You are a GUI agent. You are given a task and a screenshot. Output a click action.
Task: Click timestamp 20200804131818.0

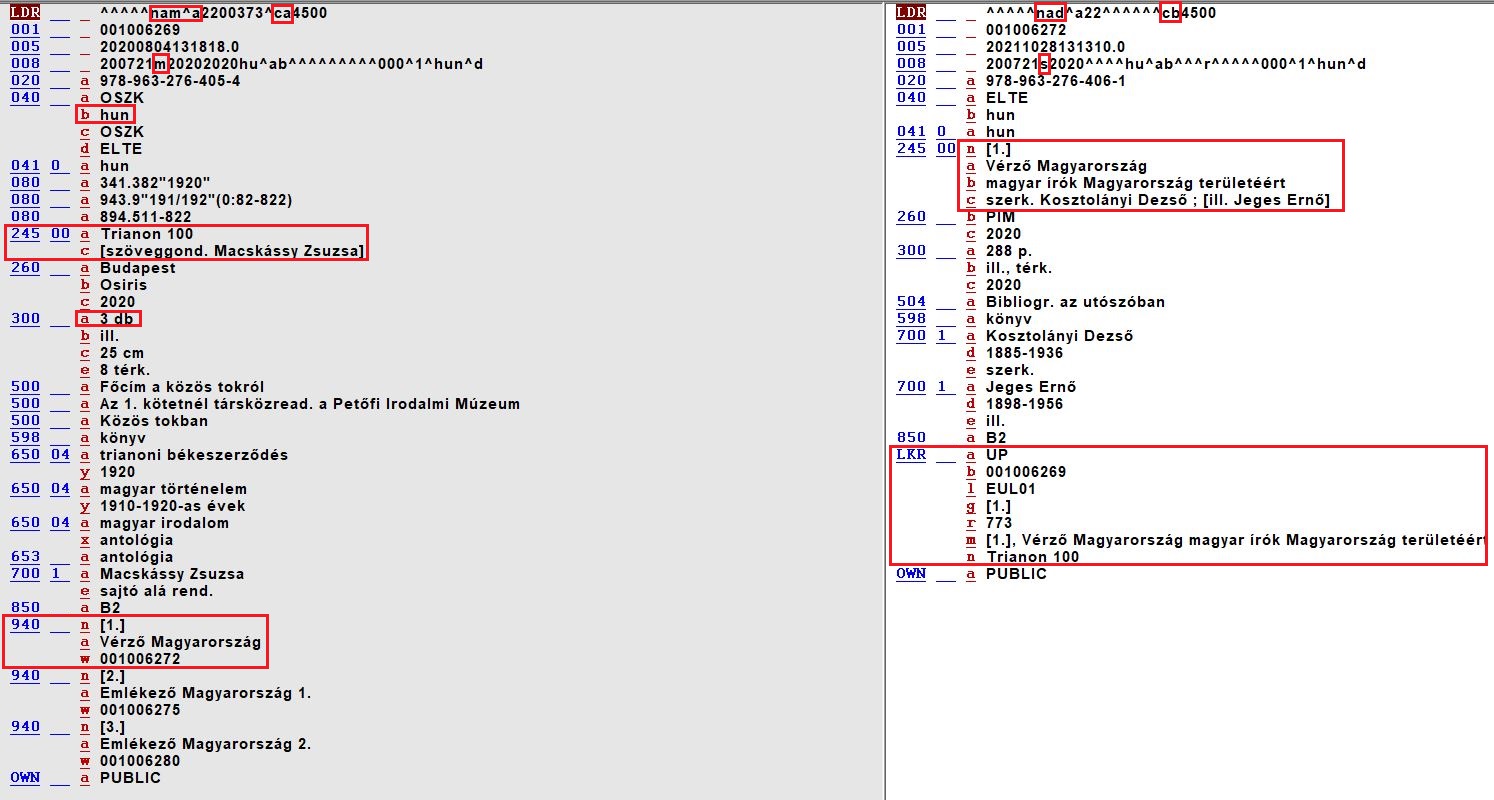tap(170, 47)
